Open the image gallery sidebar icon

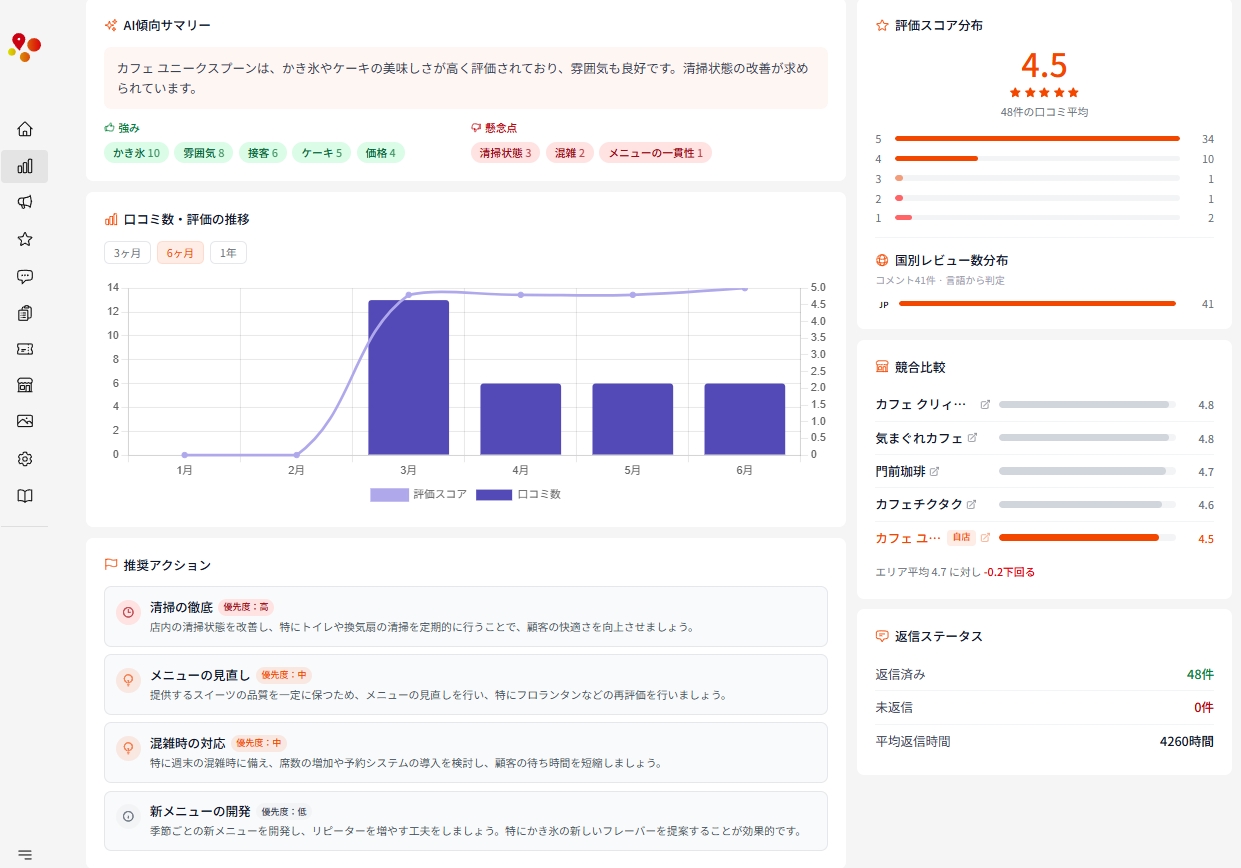[25, 421]
